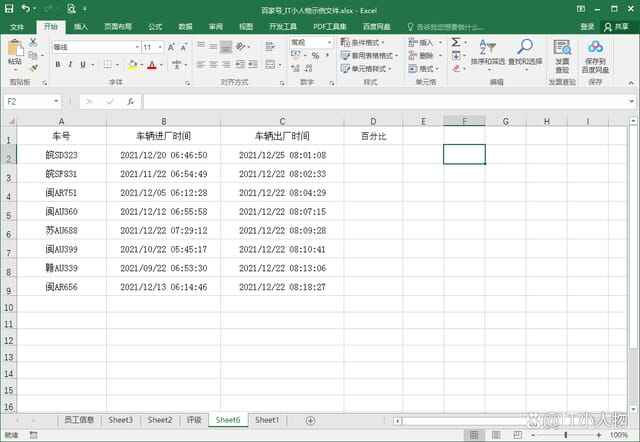The width and height of the screenshot is (640, 442).
Task: Open Find and Select (查找和选择)
Action: pos(525,56)
